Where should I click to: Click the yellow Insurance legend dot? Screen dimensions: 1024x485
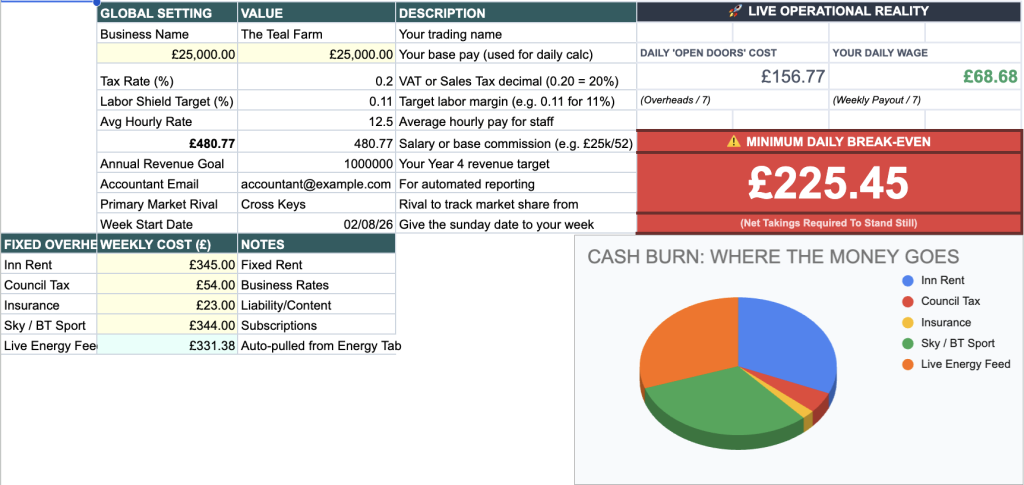tap(907, 323)
